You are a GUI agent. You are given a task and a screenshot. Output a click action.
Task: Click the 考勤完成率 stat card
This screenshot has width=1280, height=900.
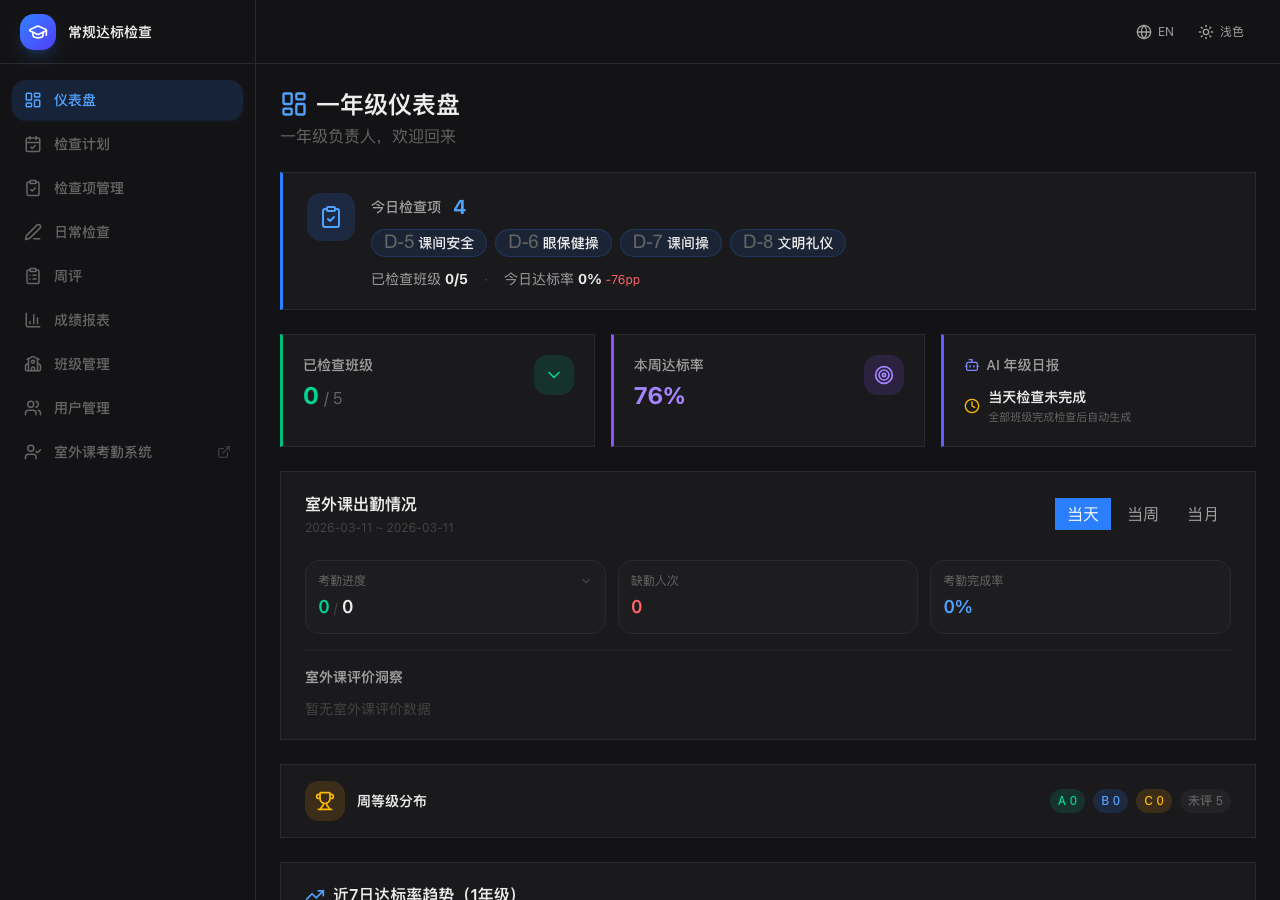click(x=1080, y=597)
